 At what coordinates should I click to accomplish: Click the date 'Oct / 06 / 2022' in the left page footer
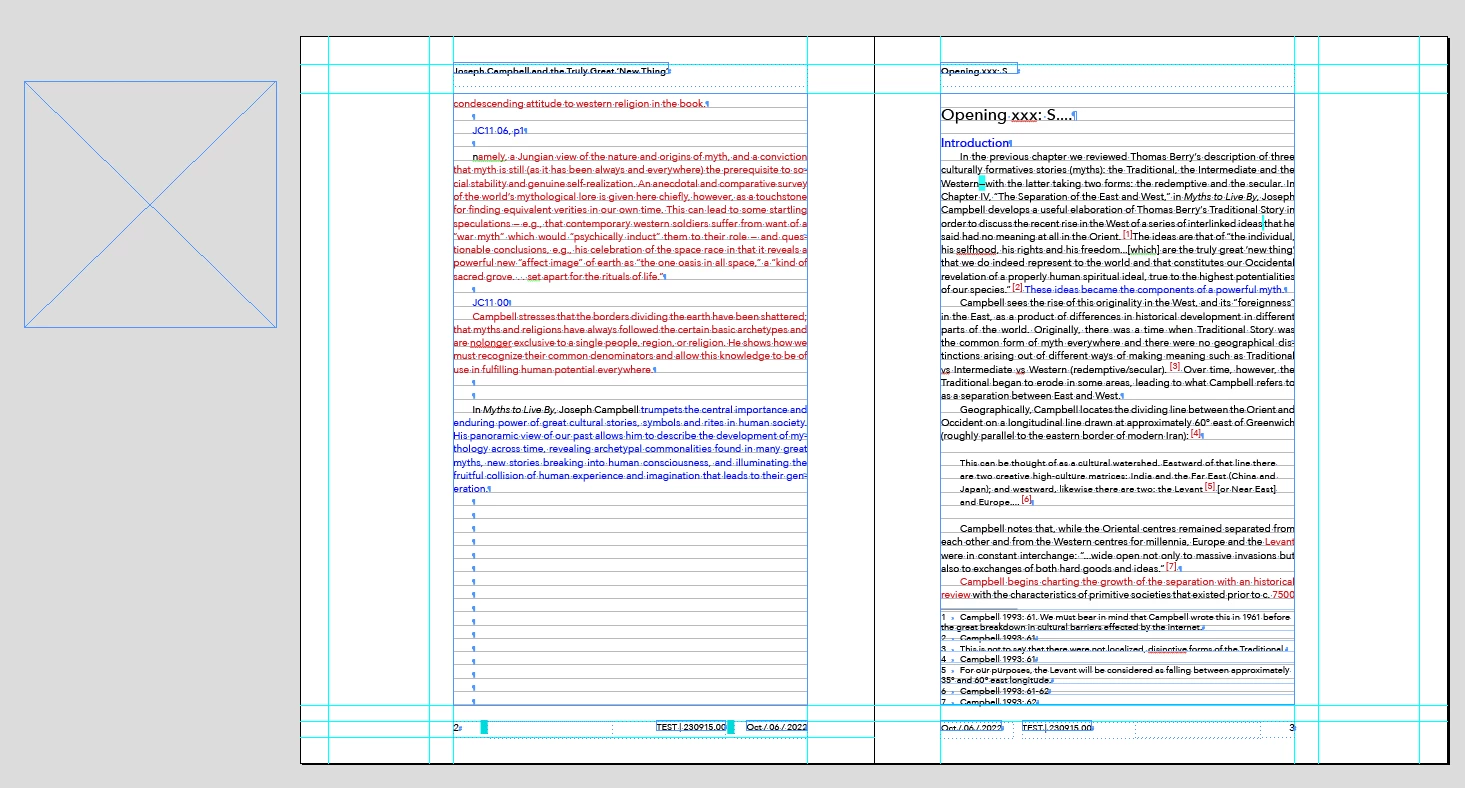[x=776, y=727]
